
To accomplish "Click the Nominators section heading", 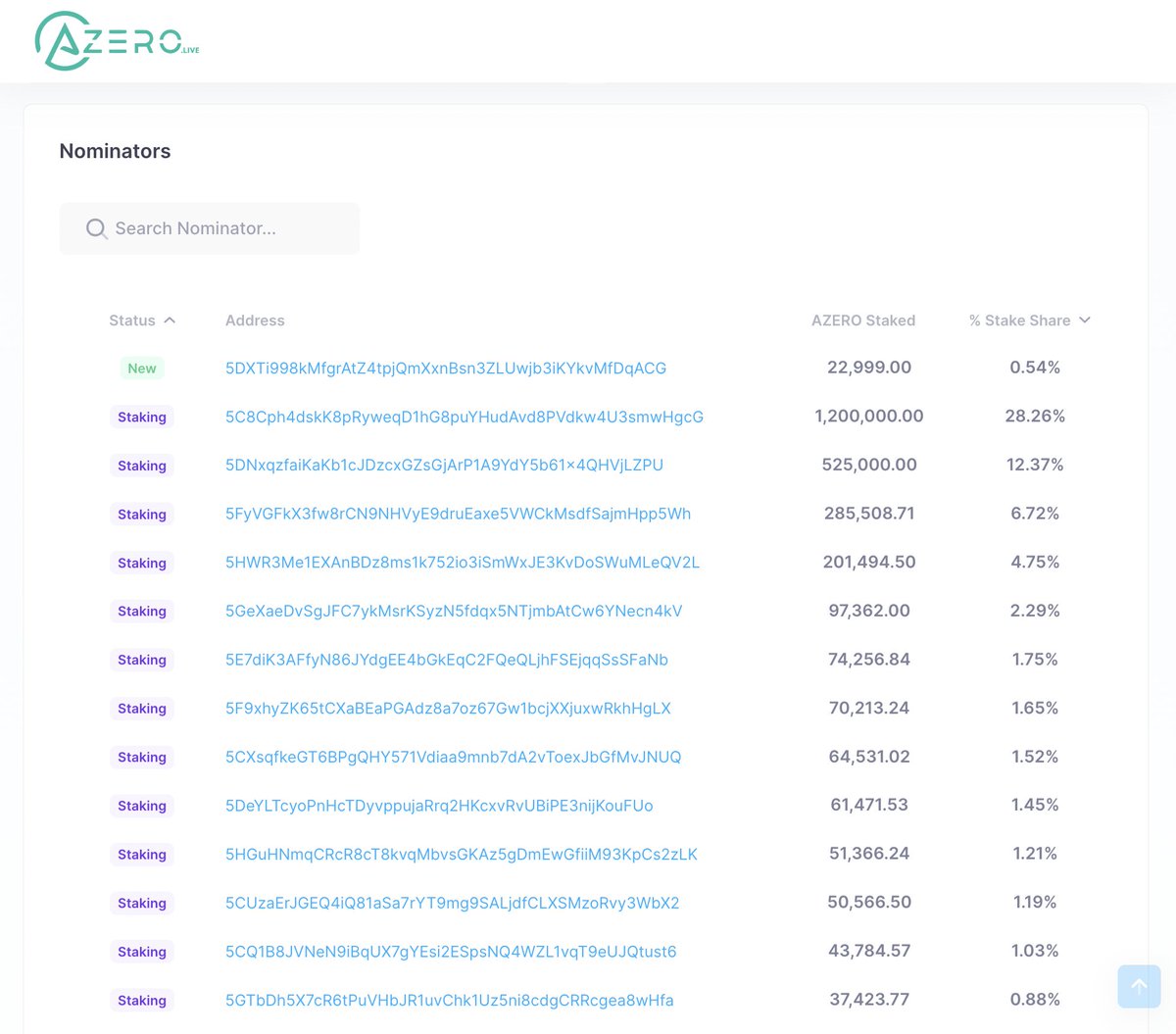I will coord(115,151).
